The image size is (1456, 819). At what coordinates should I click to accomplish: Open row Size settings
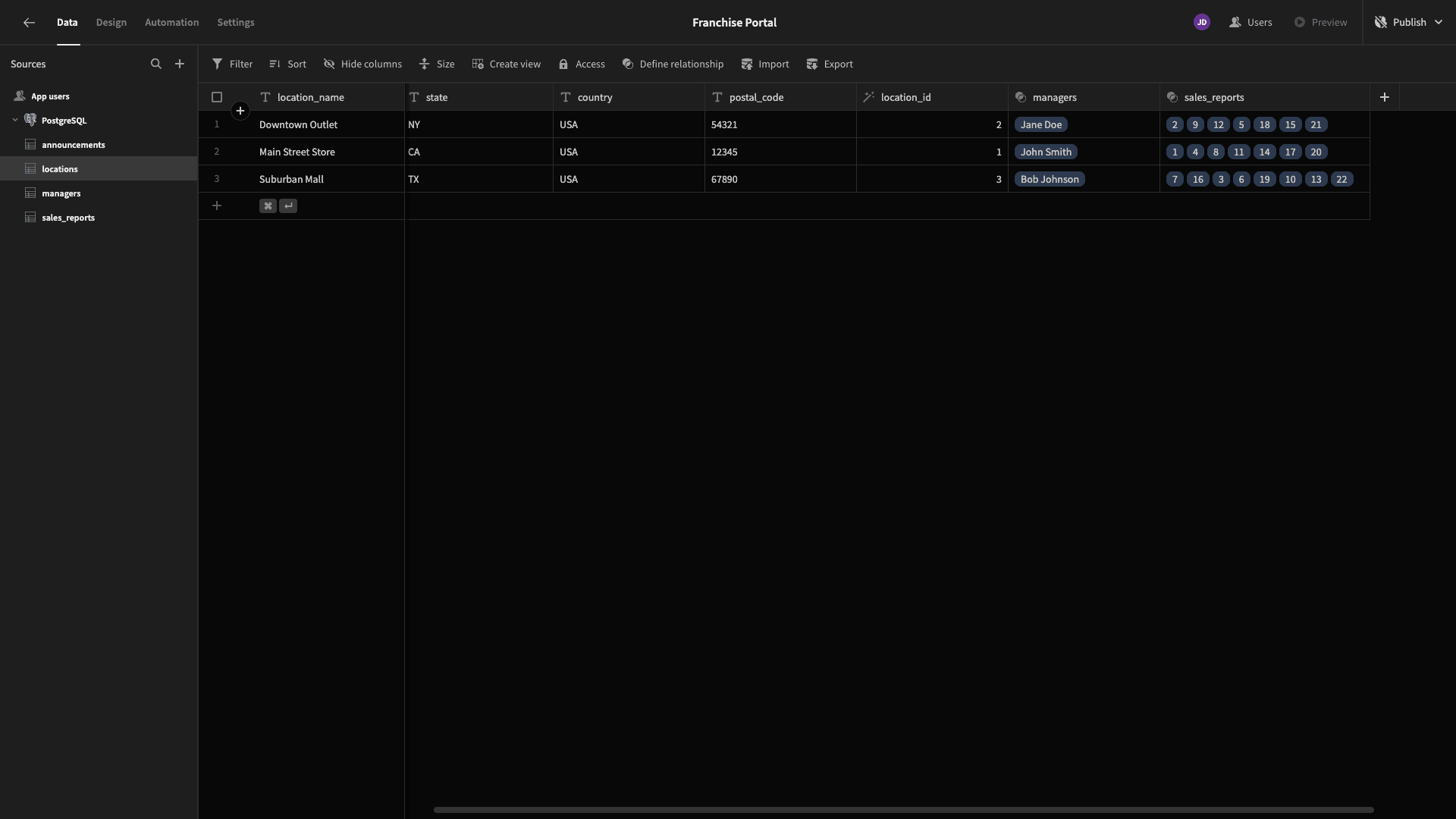[x=437, y=64]
